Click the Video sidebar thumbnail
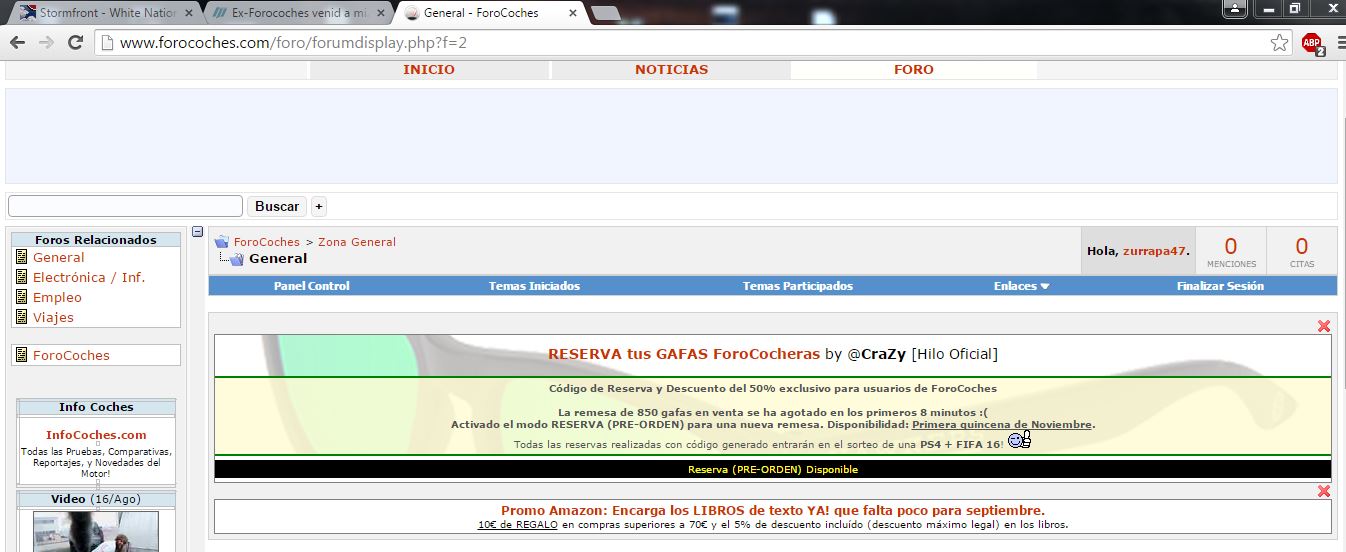This screenshot has height=552, width=1346. [96, 531]
